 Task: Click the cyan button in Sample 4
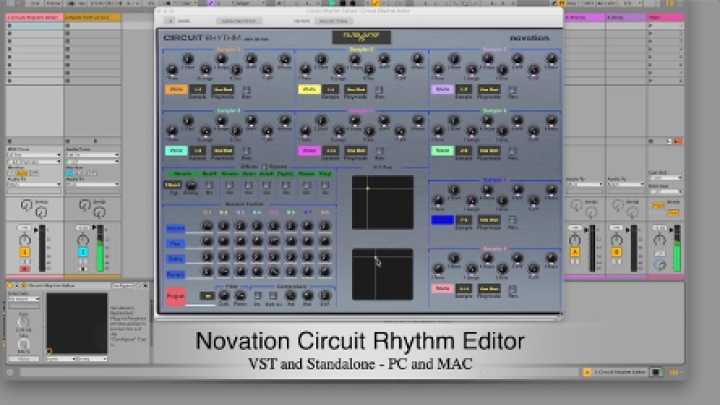(176, 151)
